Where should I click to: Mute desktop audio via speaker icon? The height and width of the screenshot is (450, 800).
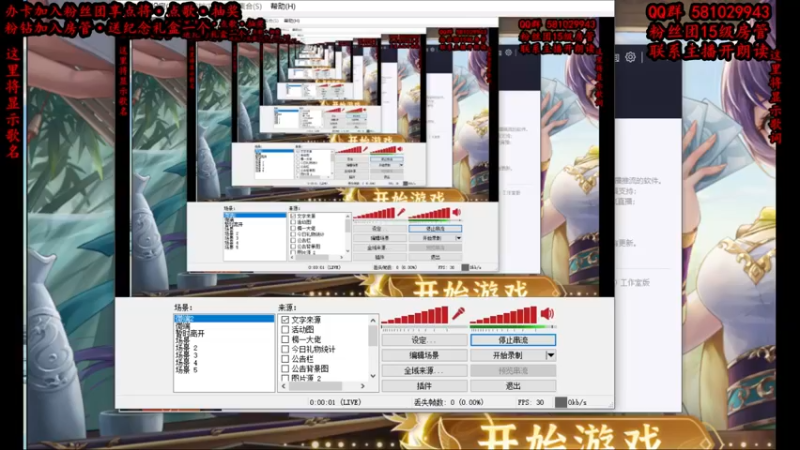click(x=547, y=313)
